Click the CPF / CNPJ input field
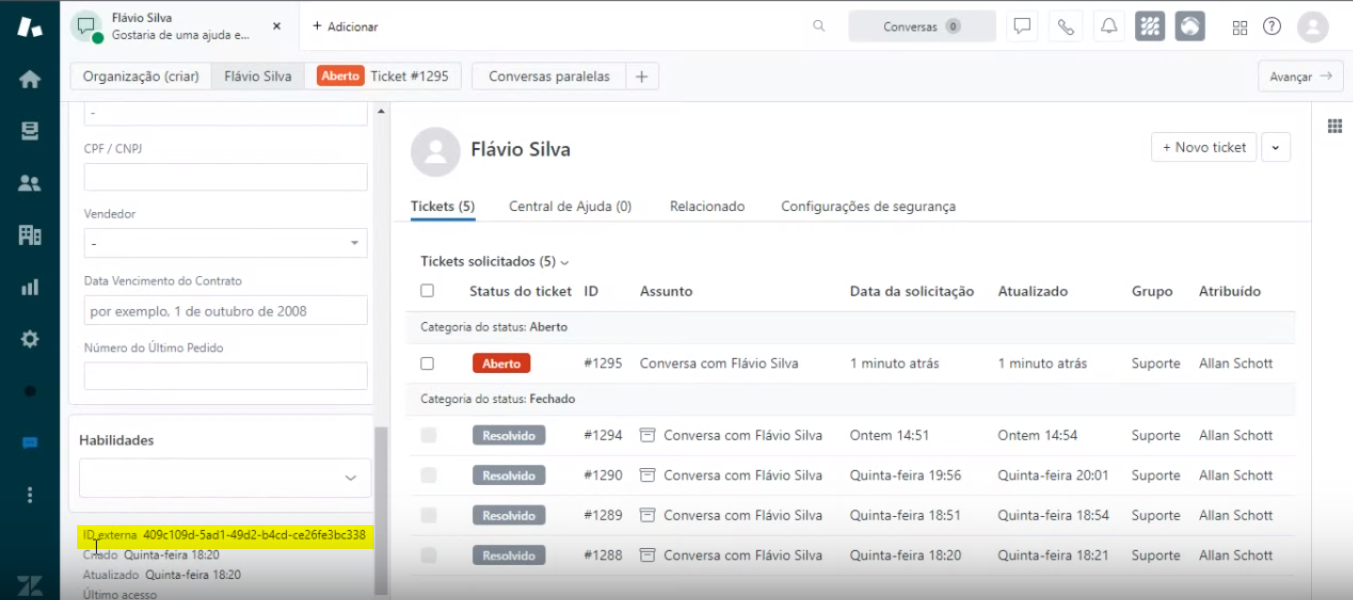The width and height of the screenshot is (1353, 600). (x=225, y=178)
